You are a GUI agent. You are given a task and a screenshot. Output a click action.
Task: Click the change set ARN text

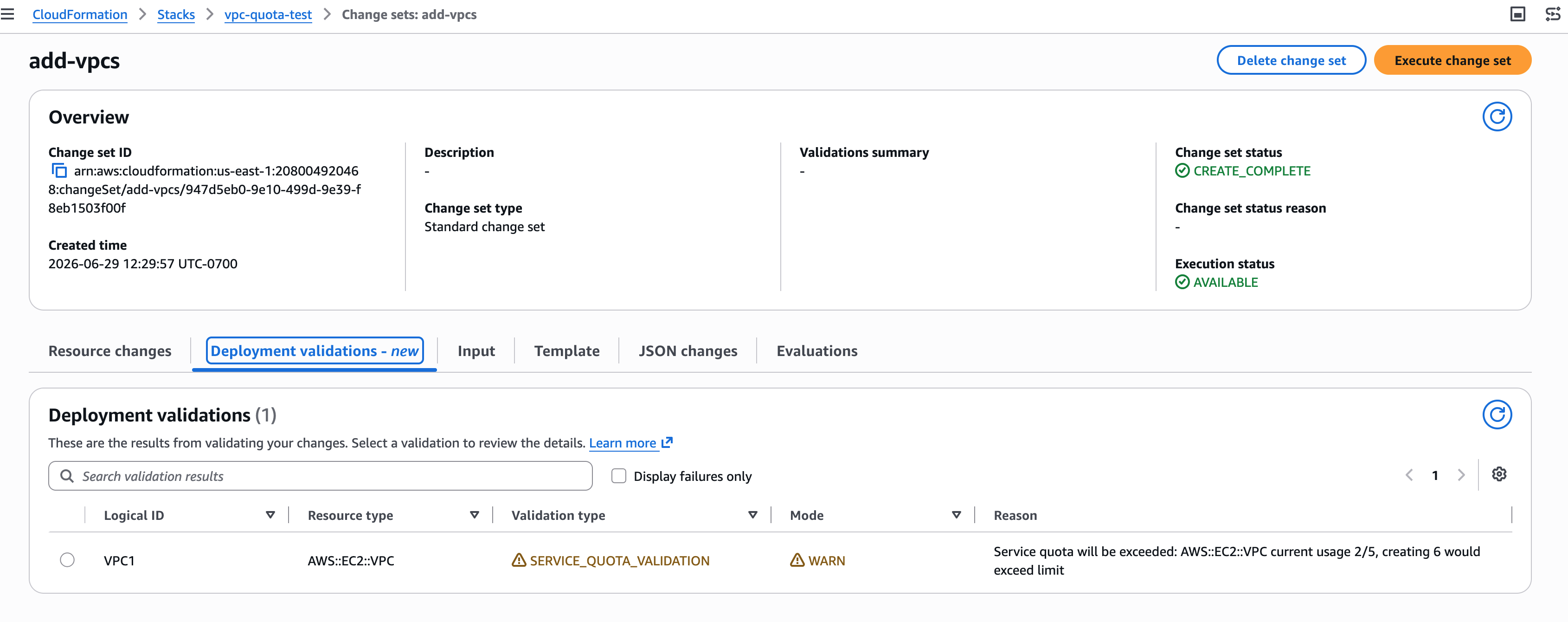(x=205, y=189)
